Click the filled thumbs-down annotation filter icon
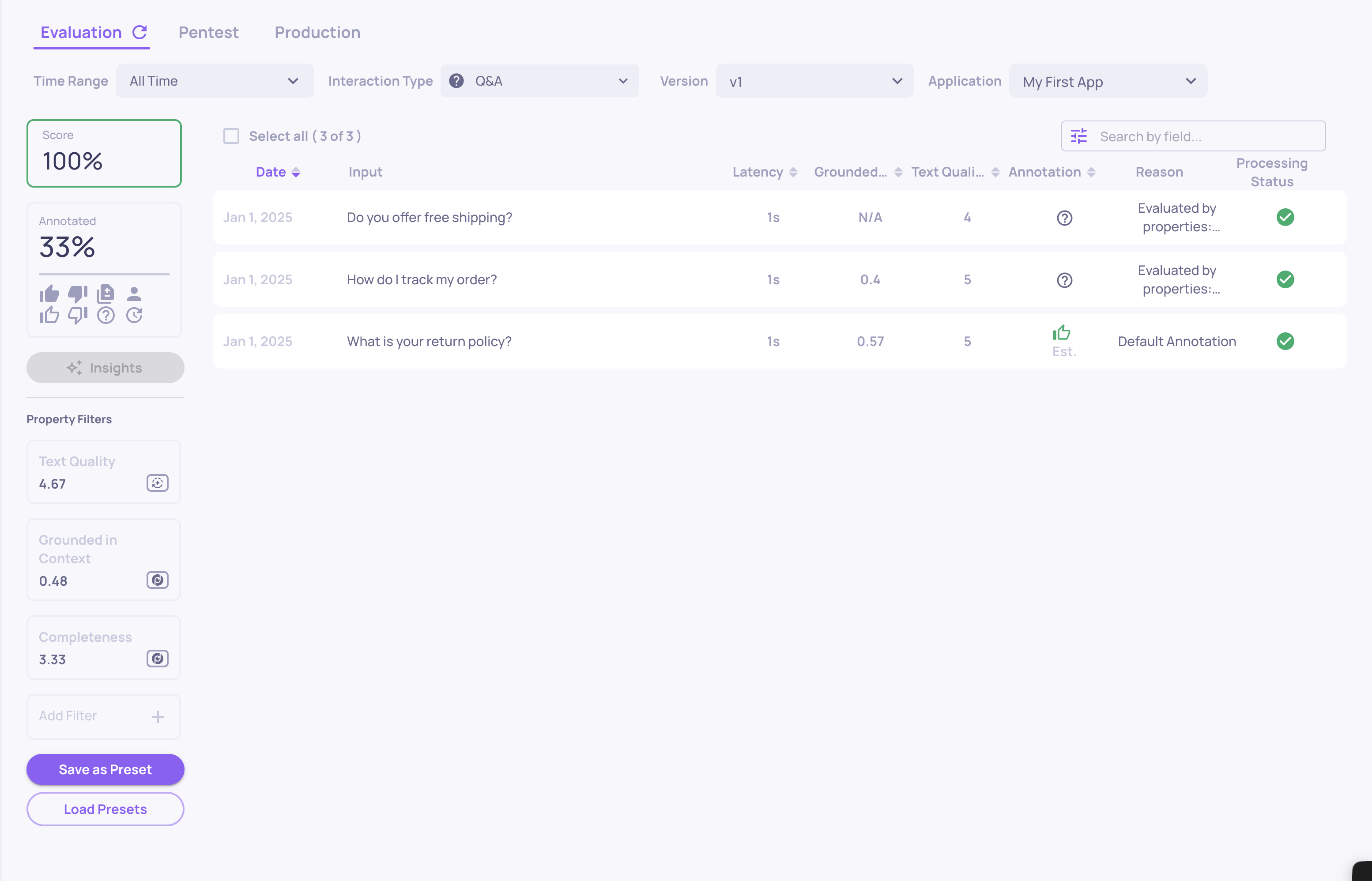This screenshot has width=1372, height=881. (x=77, y=294)
